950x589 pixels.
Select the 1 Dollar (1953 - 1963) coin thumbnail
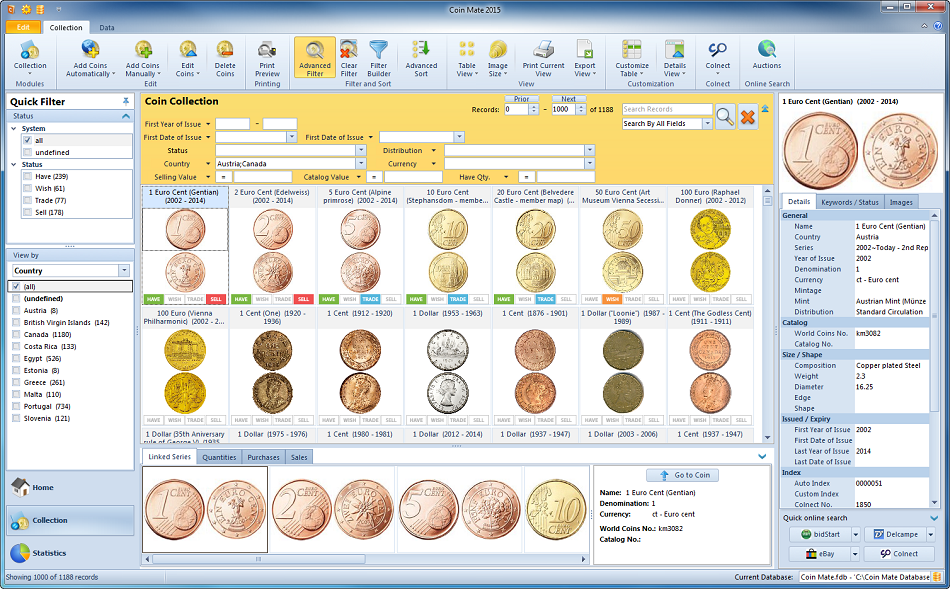click(x=447, y=367)
